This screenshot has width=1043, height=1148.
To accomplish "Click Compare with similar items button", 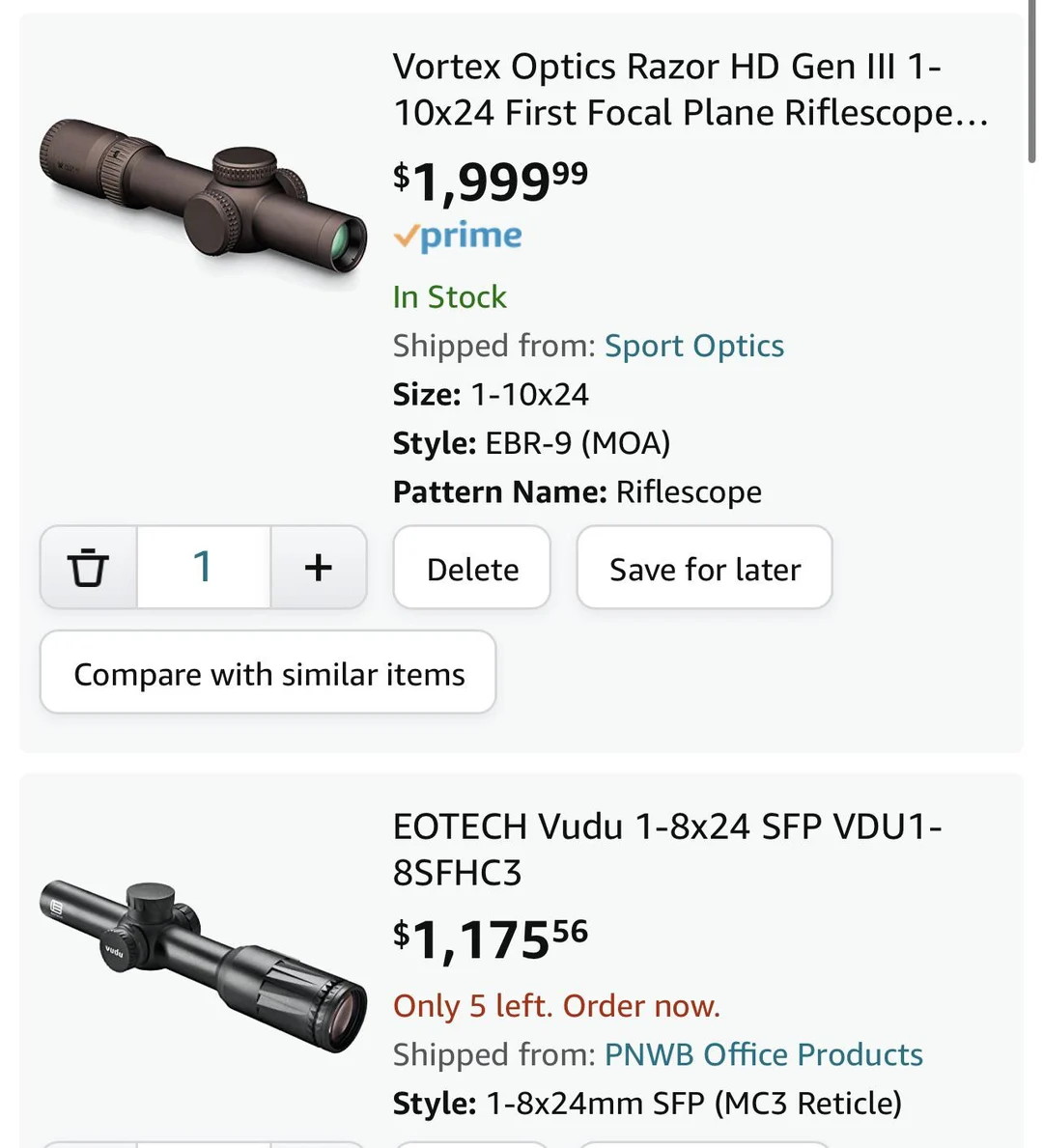I will click(x=268, y=673).
